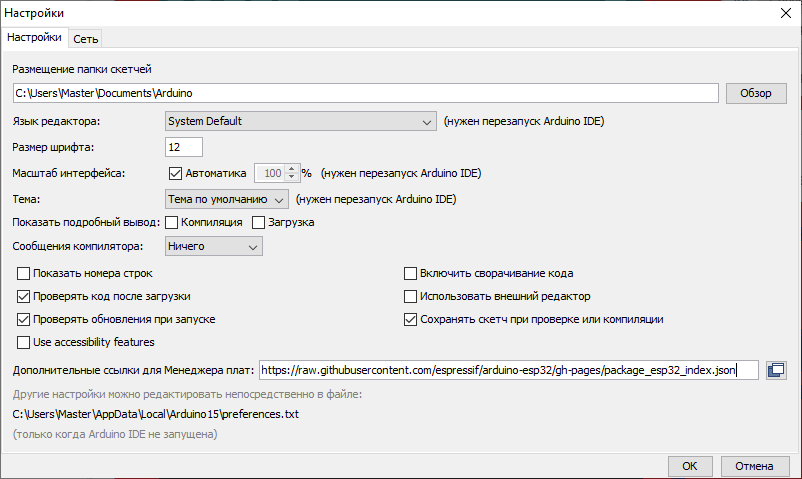Screen dimensions: 802x479
Task: Confirm settings with the OK button
Action: [689, 466]
